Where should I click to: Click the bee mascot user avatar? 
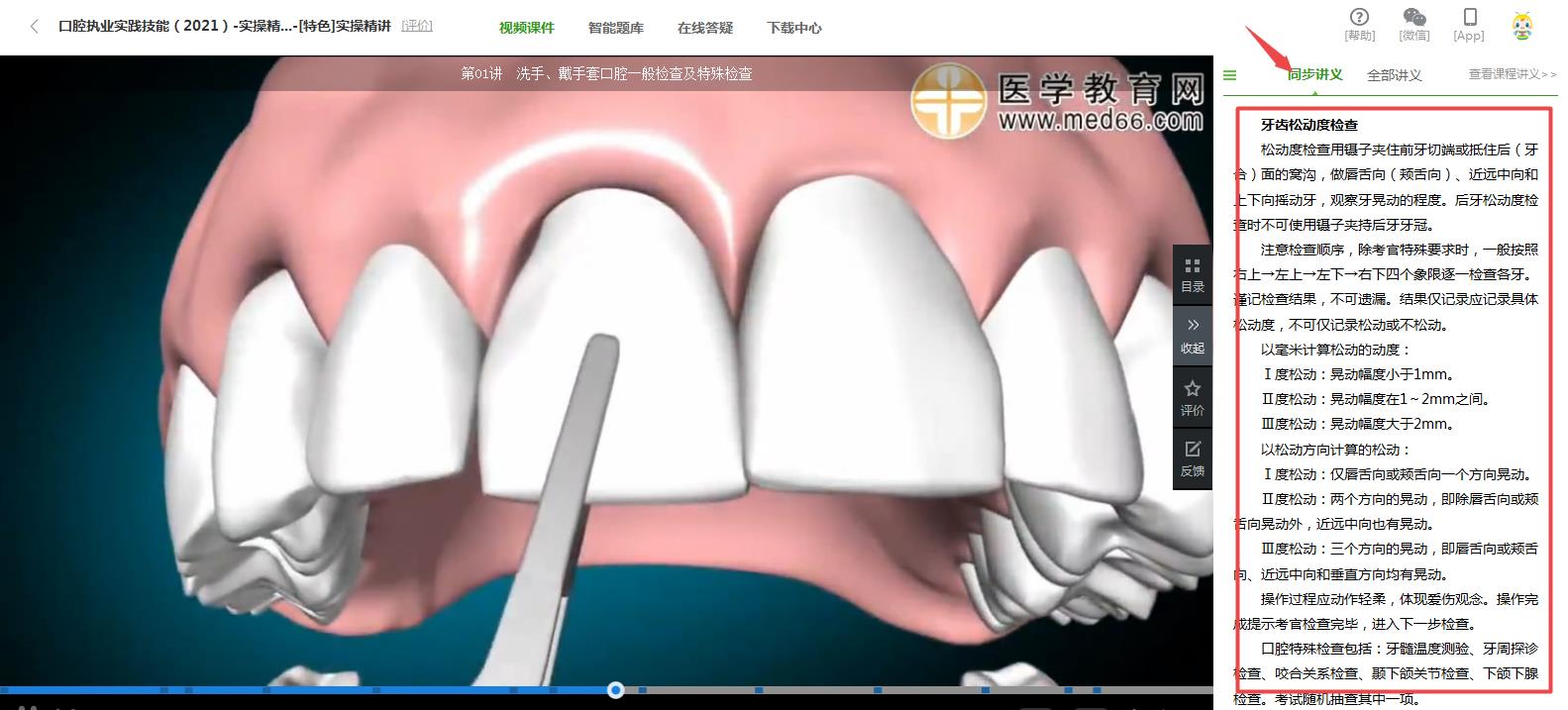[1522, 26]
